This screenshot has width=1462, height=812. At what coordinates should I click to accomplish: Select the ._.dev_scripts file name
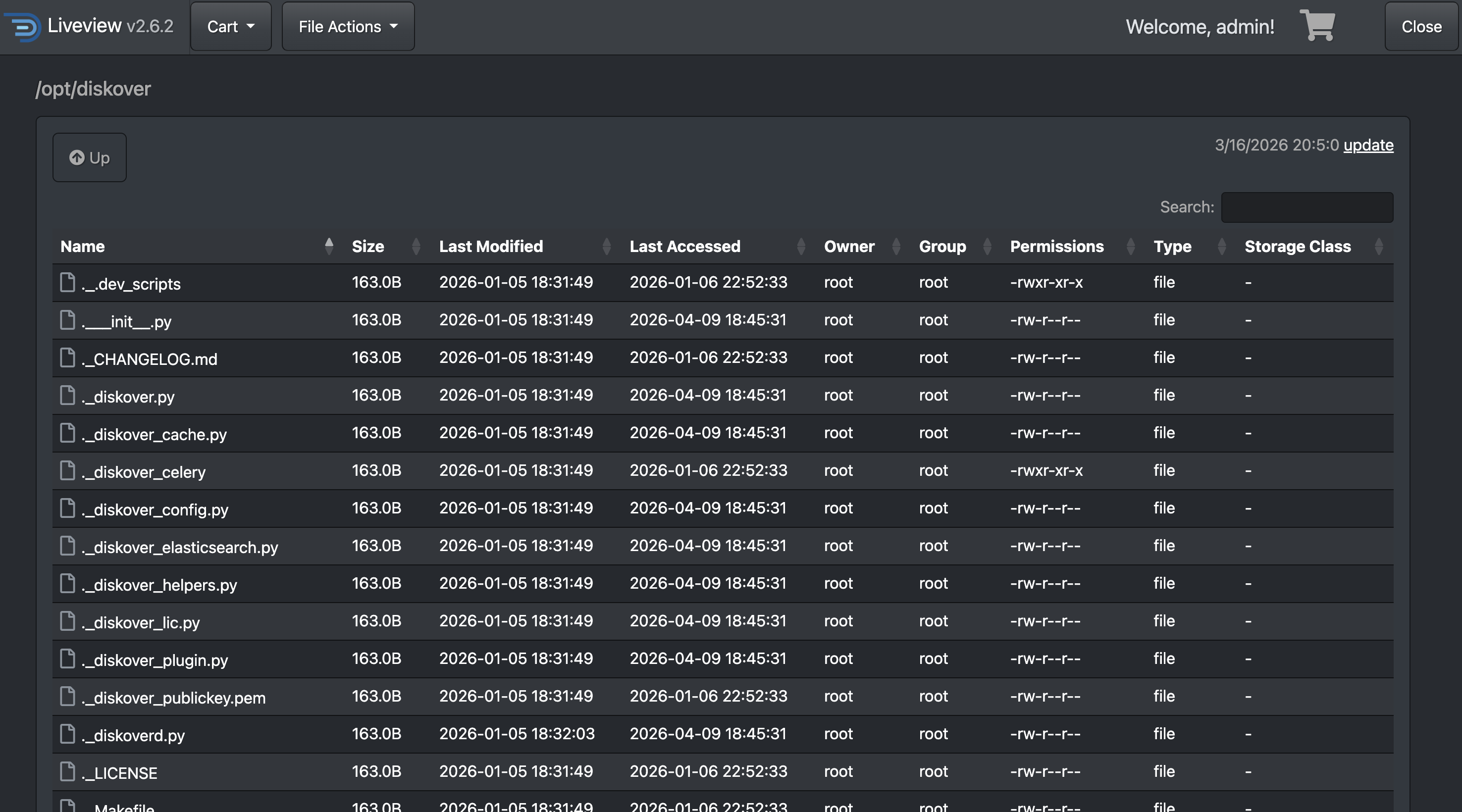coord(131,284)
